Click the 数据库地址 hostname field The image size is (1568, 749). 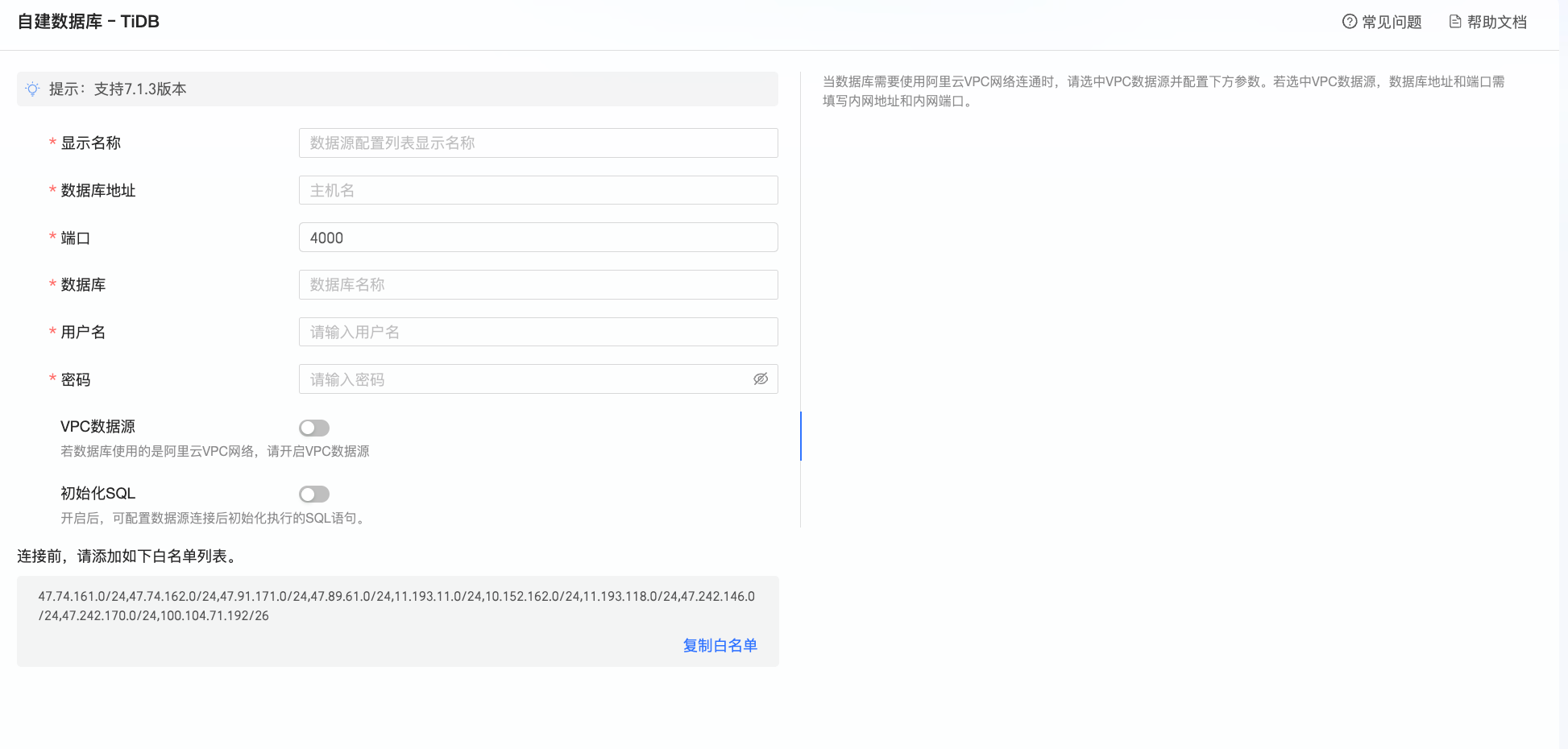[538, 190]
